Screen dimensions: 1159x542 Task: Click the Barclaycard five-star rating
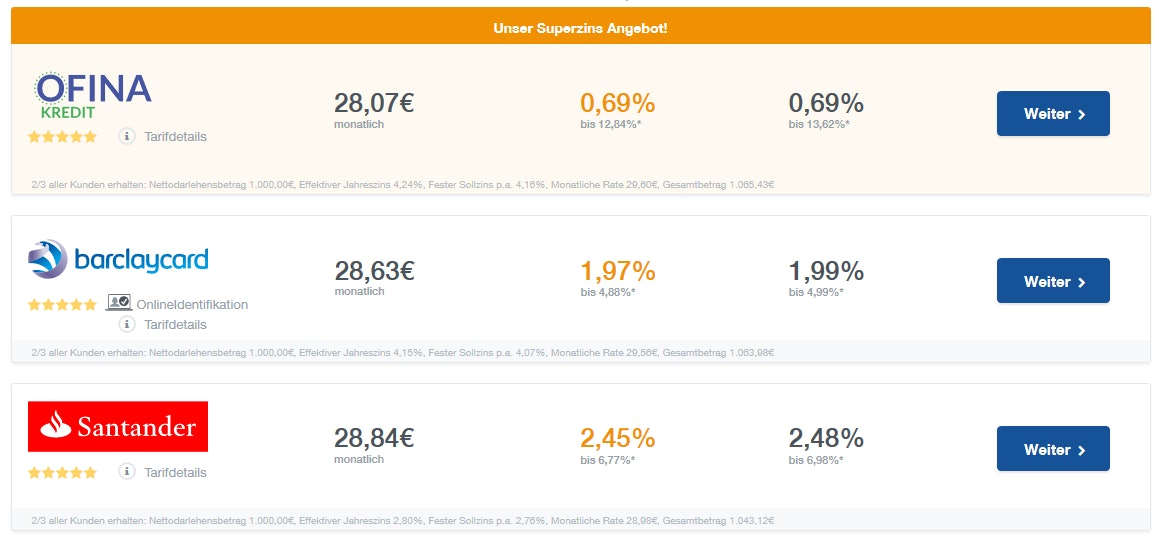(x=62, y=304)
